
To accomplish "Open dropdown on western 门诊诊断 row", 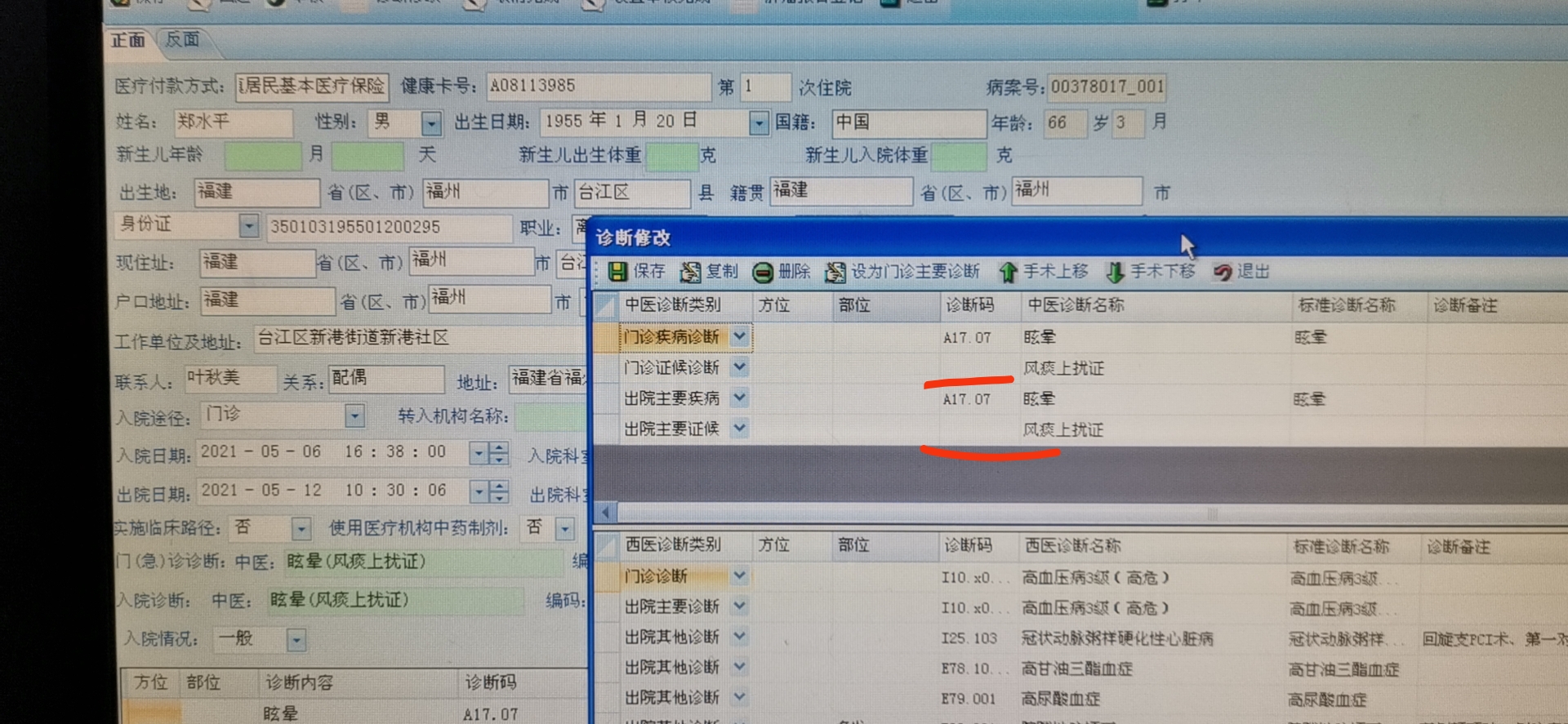I will coord(740,575).
